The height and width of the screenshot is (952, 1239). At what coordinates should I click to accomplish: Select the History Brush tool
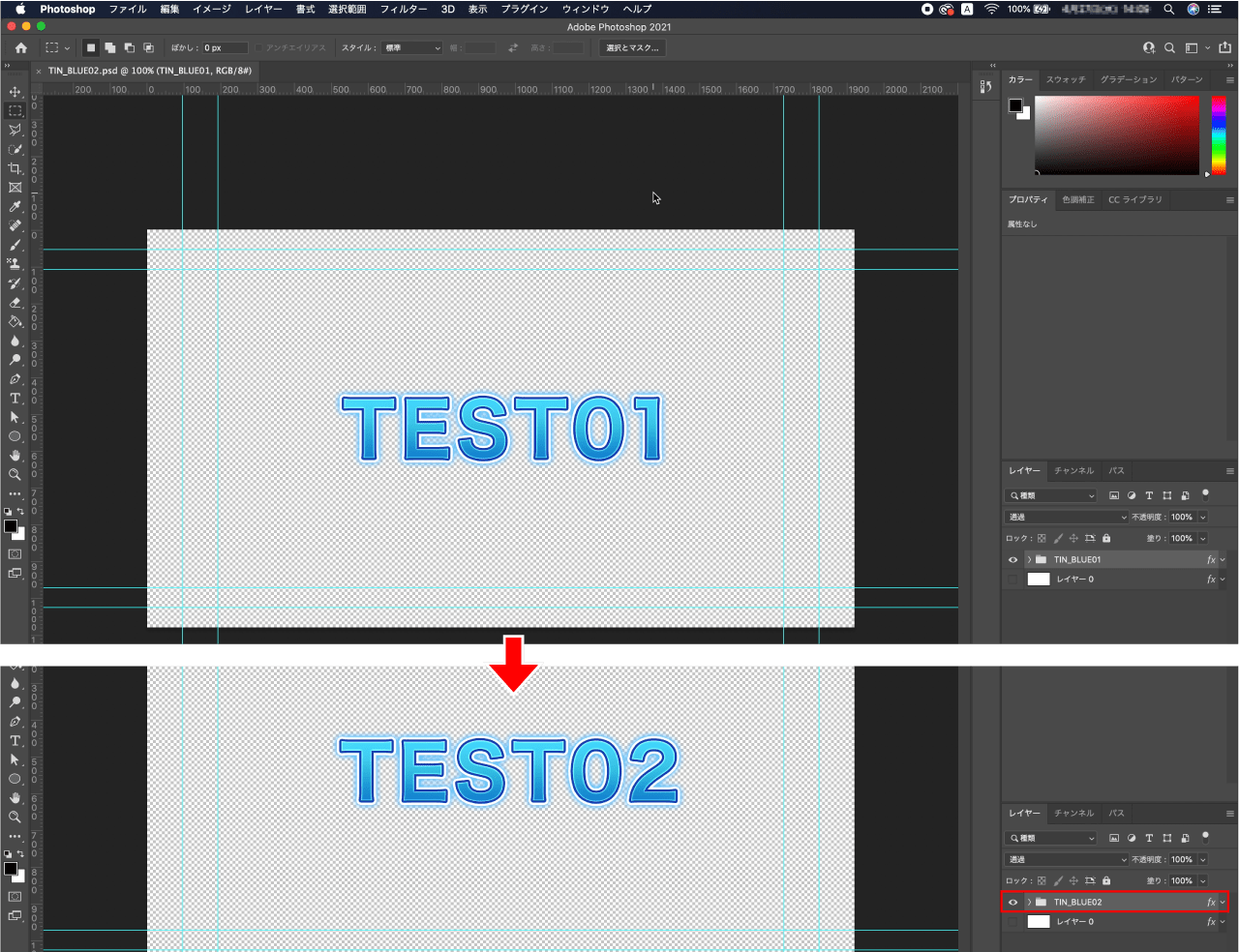click(x=15, y=283)
